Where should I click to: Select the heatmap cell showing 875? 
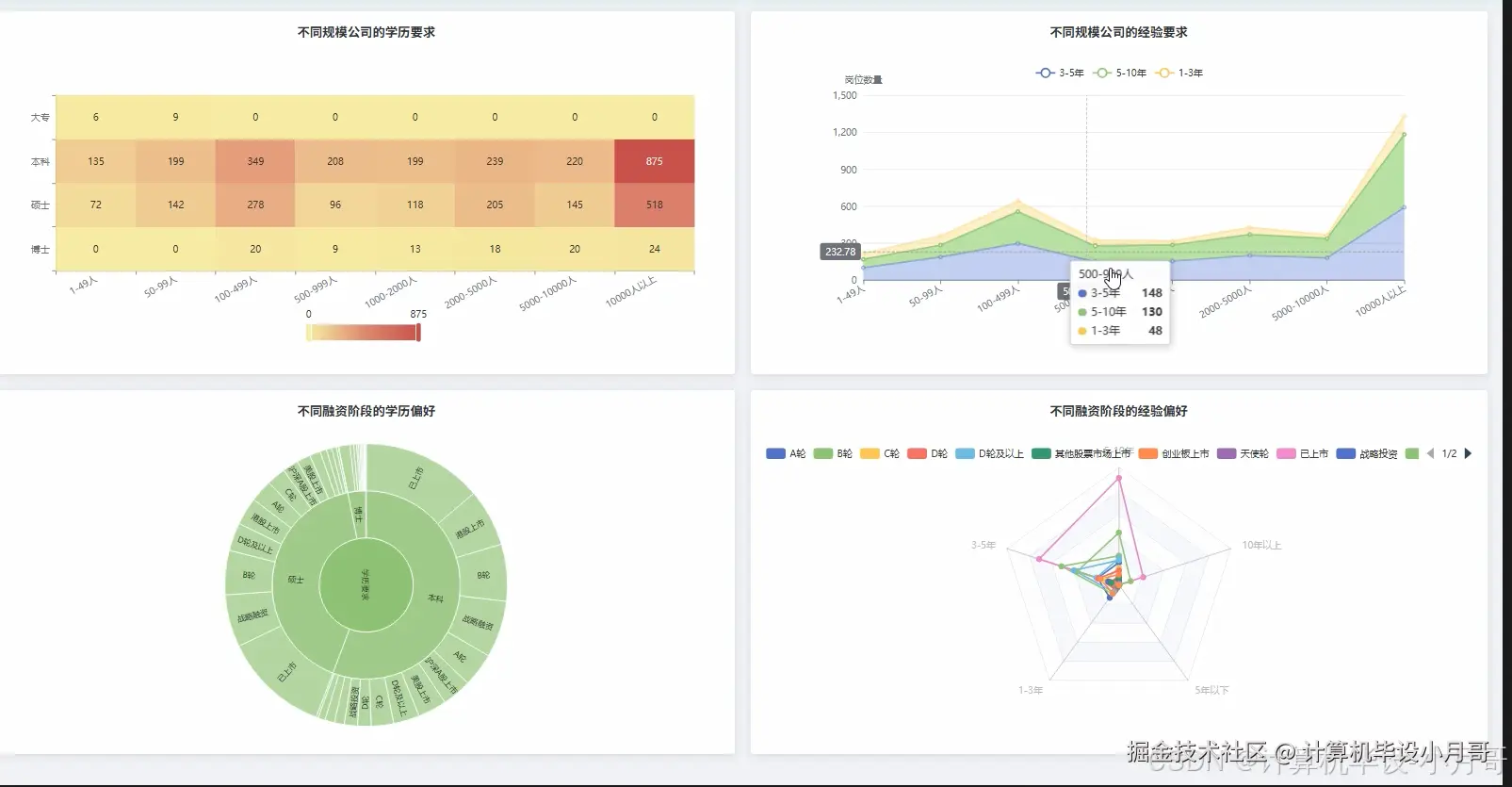[655, 161]
